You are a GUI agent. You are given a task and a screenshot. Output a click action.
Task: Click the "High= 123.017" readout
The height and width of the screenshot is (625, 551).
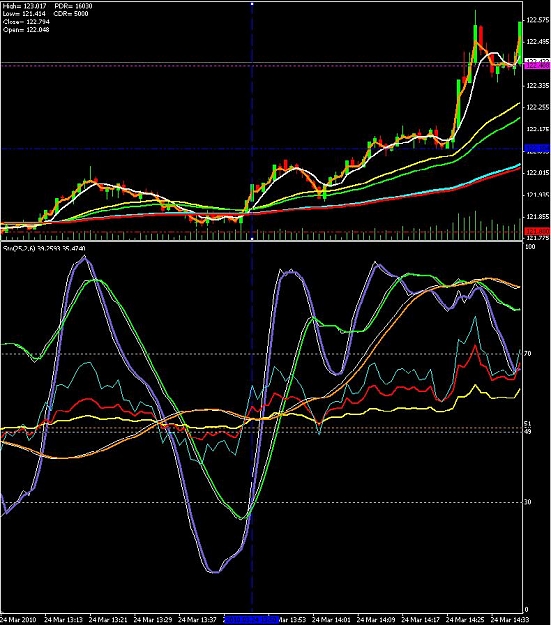point(24,6)
